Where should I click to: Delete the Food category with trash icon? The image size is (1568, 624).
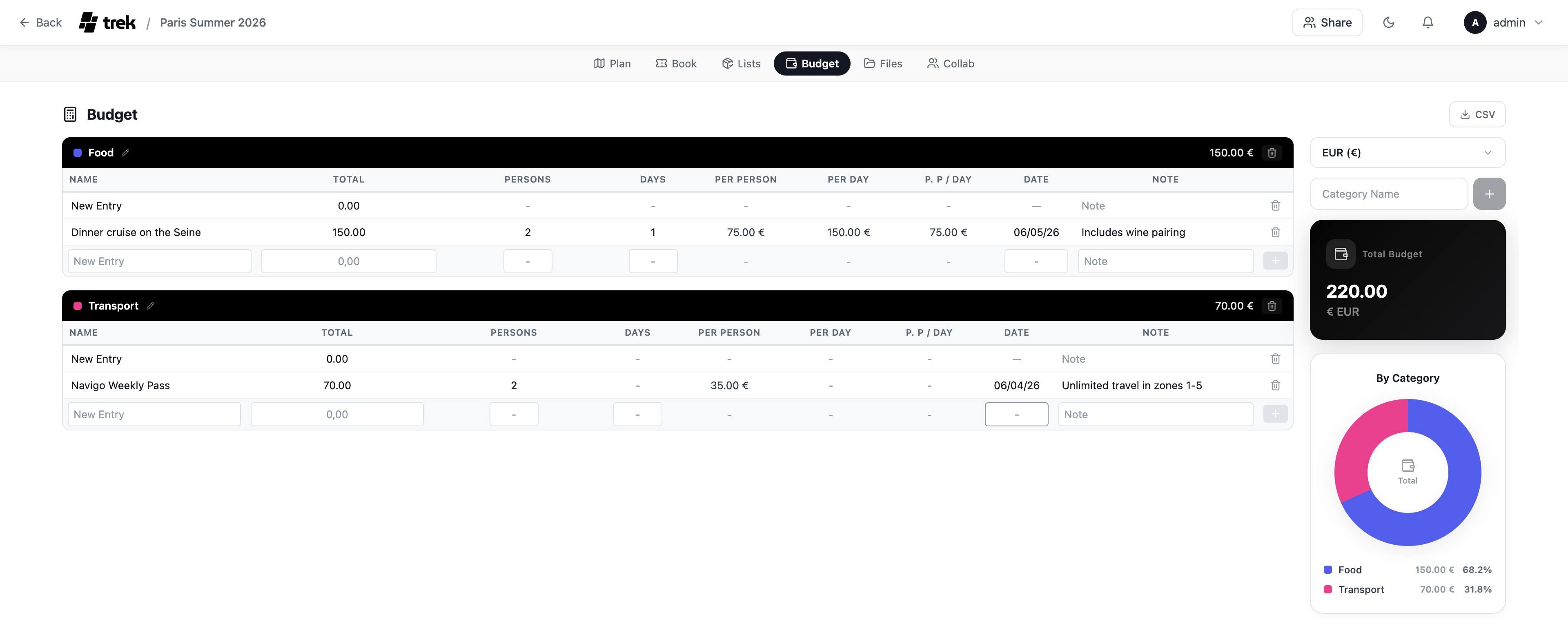[x=1272, y=153]
